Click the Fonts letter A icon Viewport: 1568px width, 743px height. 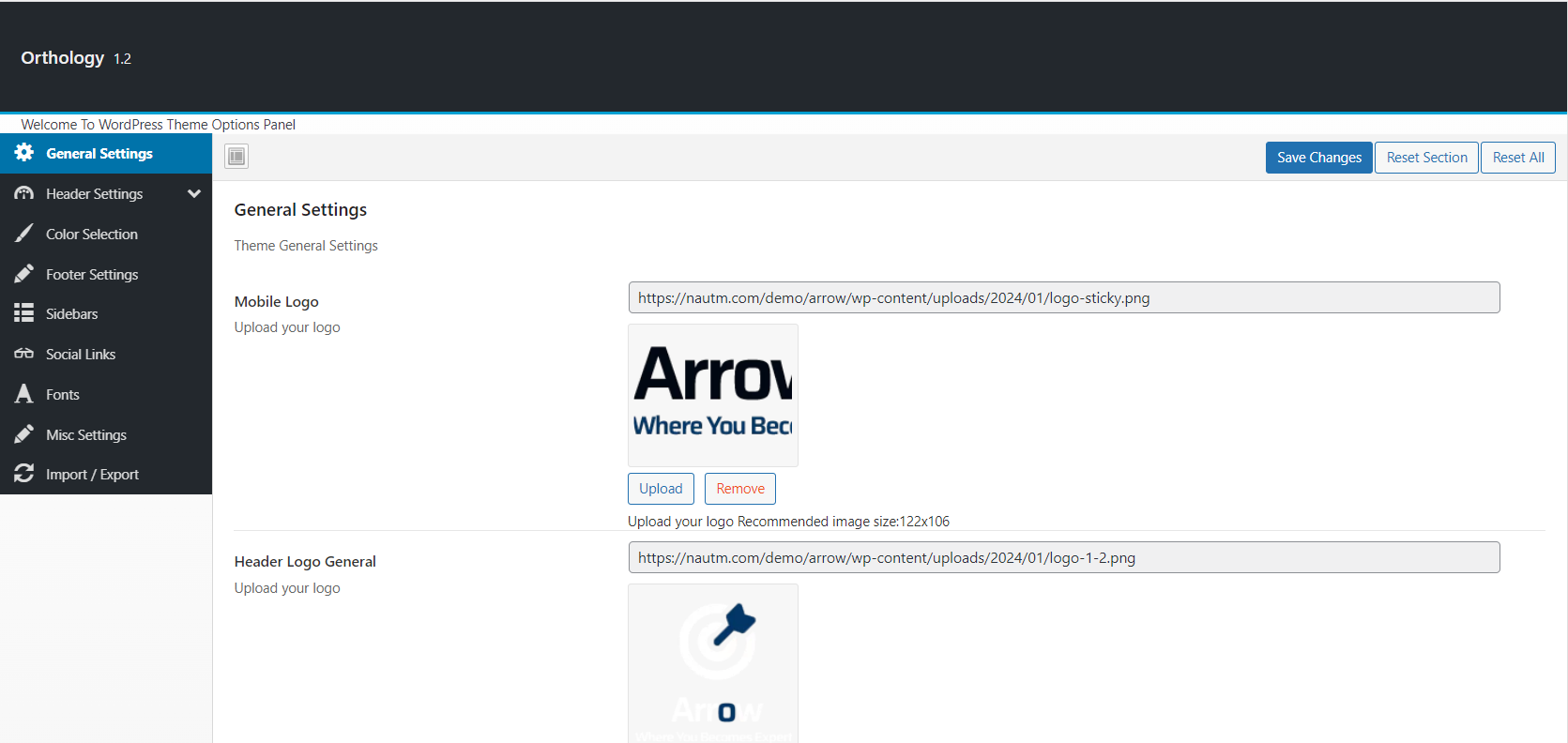click(24, 394)
